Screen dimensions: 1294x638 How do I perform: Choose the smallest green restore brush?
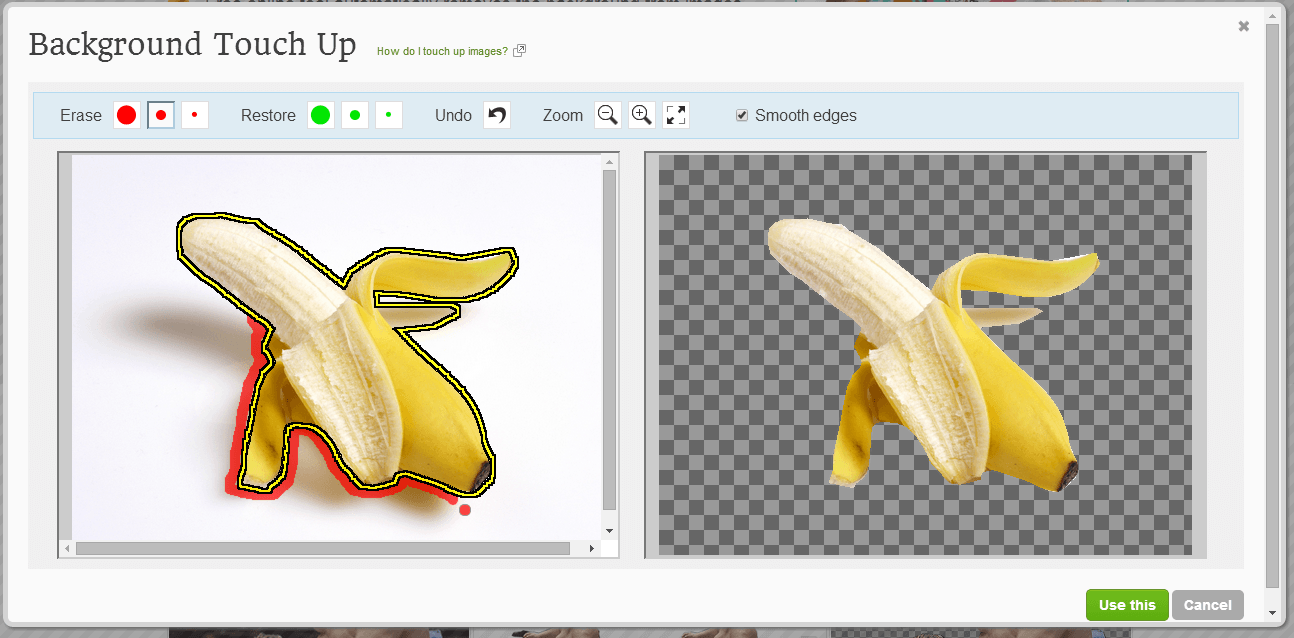click(388, 115)
